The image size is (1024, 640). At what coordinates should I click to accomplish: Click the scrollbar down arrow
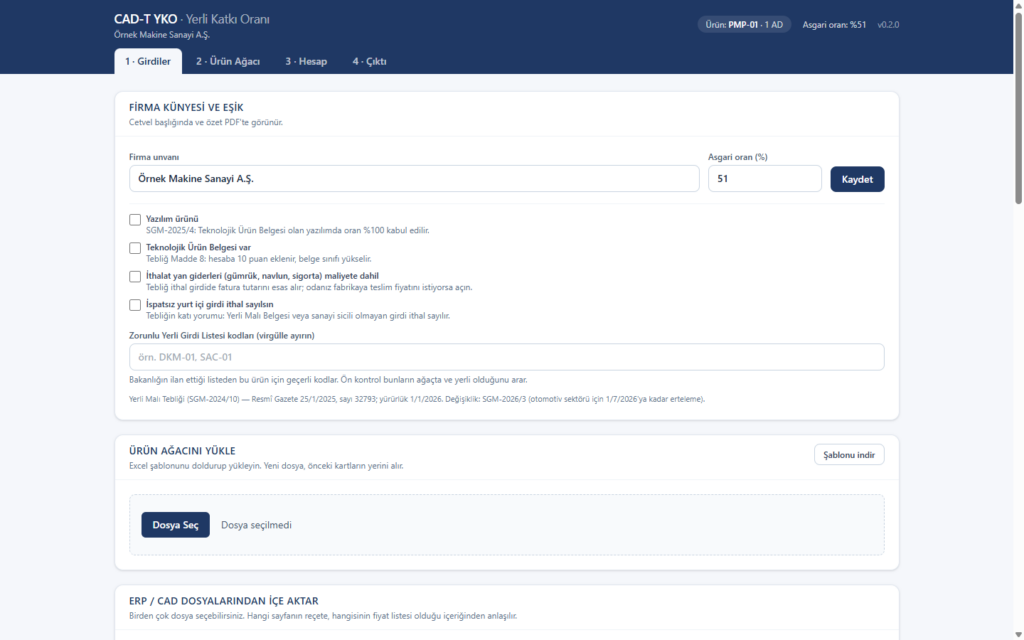tap(1018, 635)
